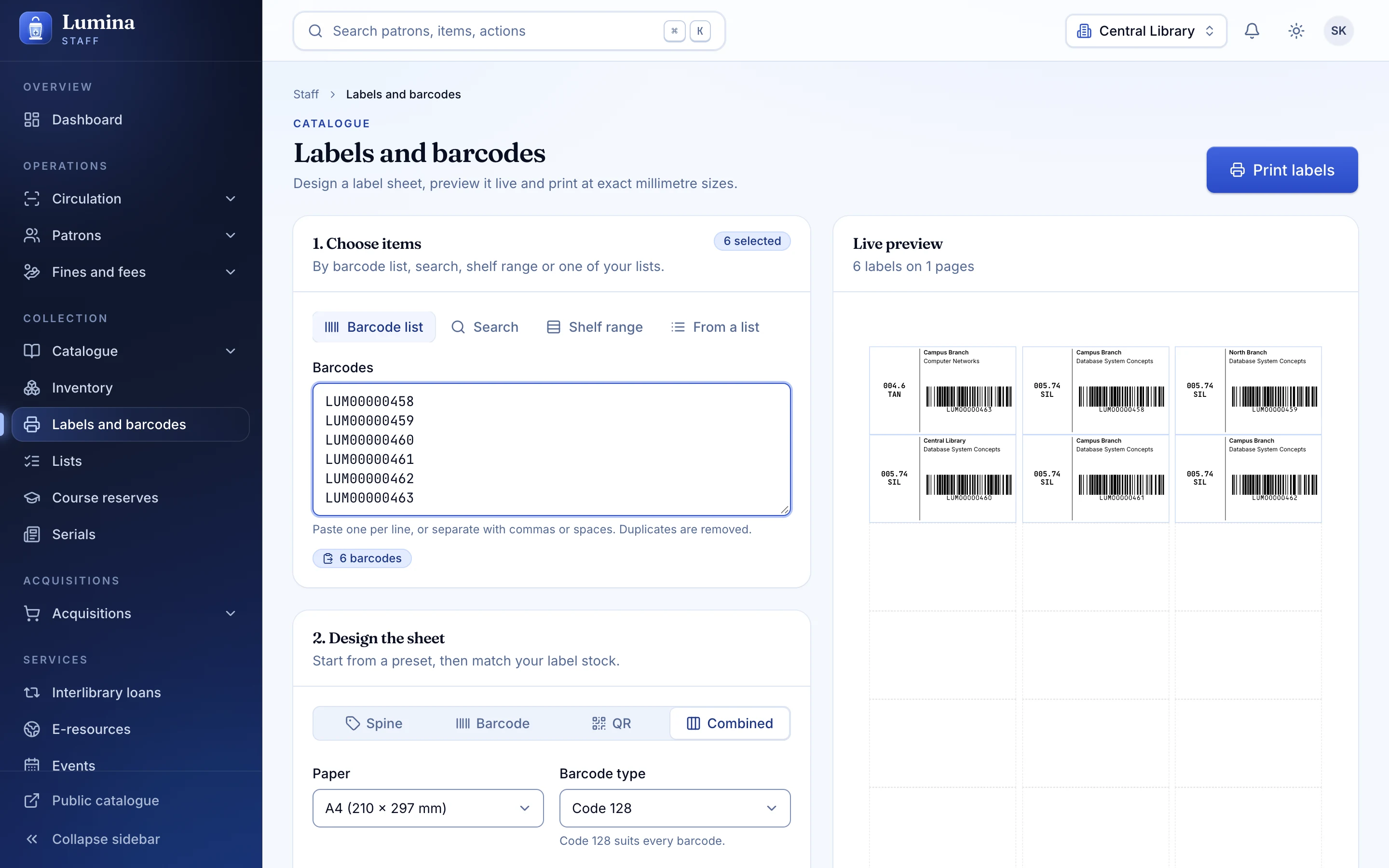The image size is (1389, 868).
Task: Open Inventory in the sidebar
Action: tap(130, 388)
